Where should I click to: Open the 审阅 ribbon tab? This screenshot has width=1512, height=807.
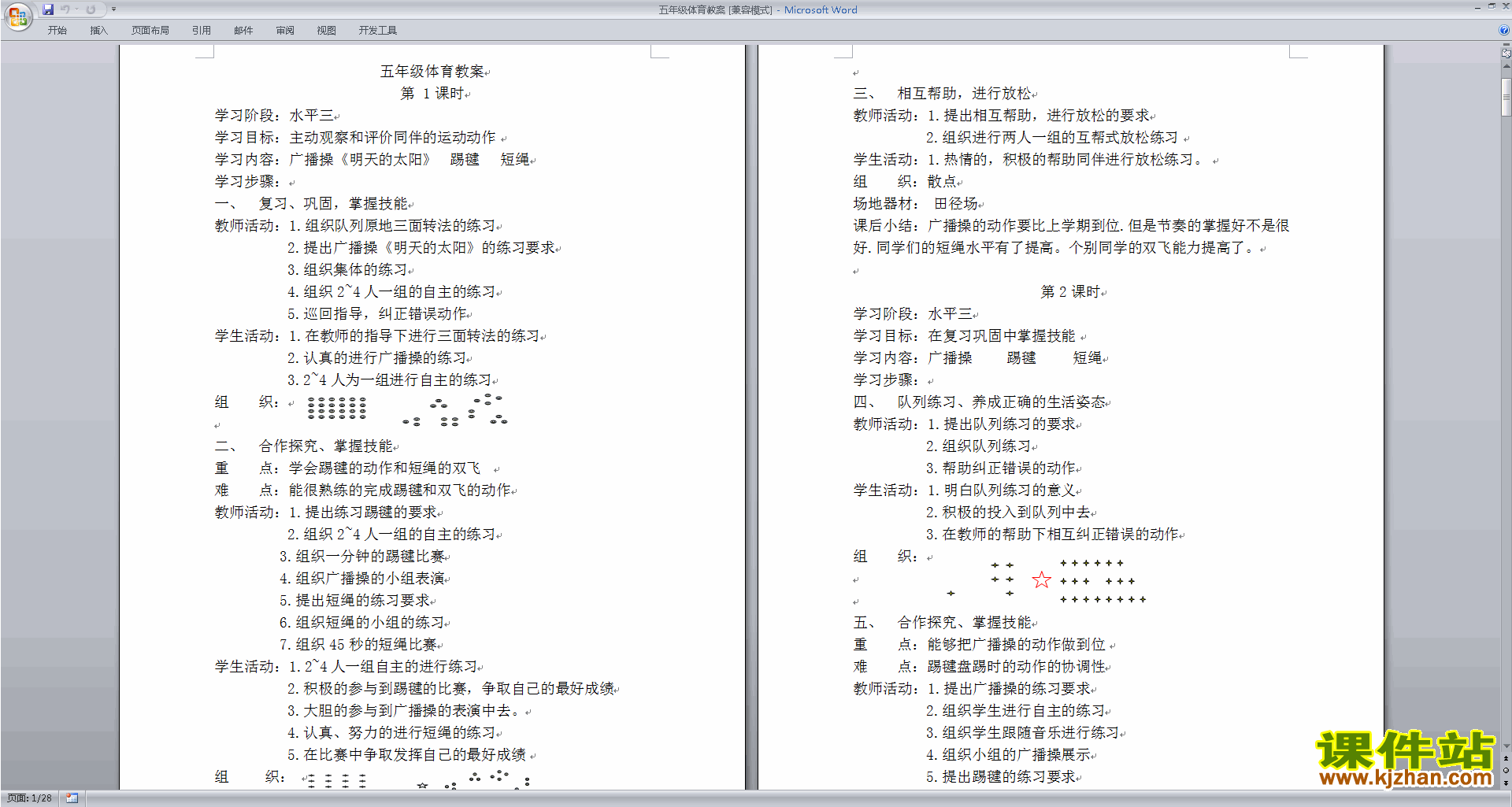(285, 31)
